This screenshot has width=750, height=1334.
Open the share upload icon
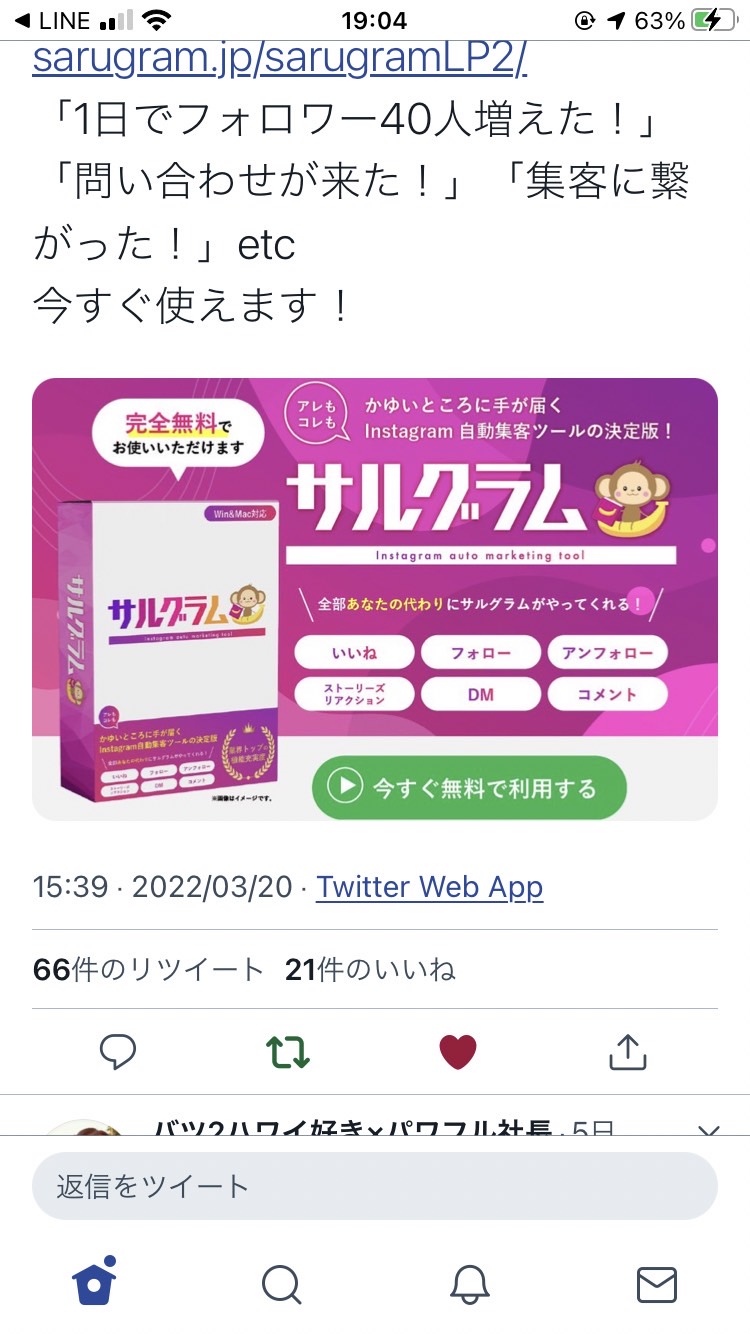[x=628, y=1052]
